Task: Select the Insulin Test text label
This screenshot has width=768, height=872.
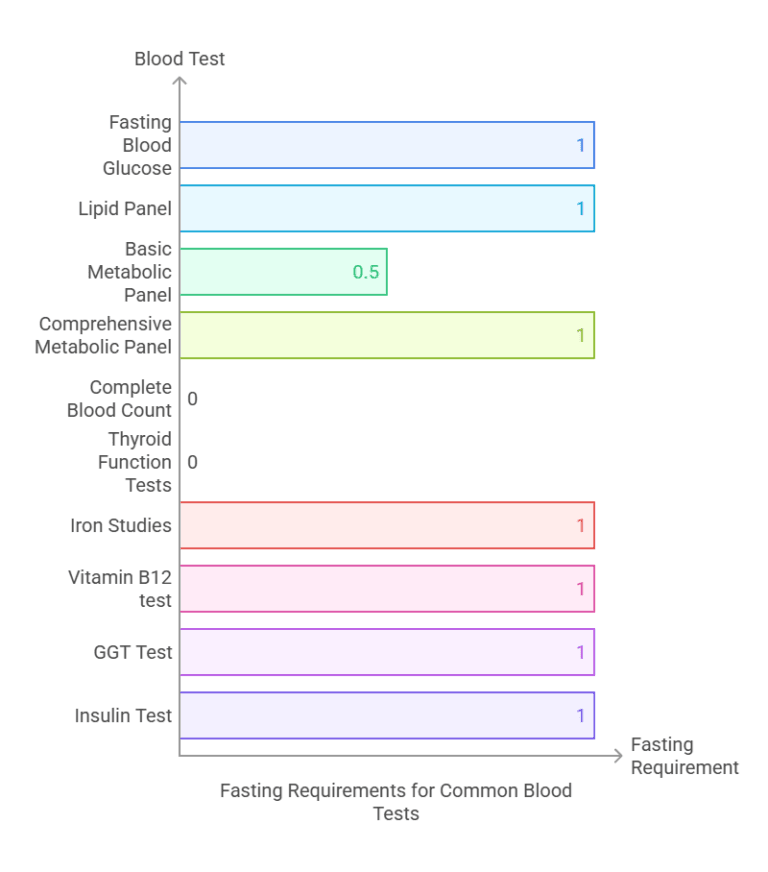Action: pyautogui.click(x=123, y=716)
